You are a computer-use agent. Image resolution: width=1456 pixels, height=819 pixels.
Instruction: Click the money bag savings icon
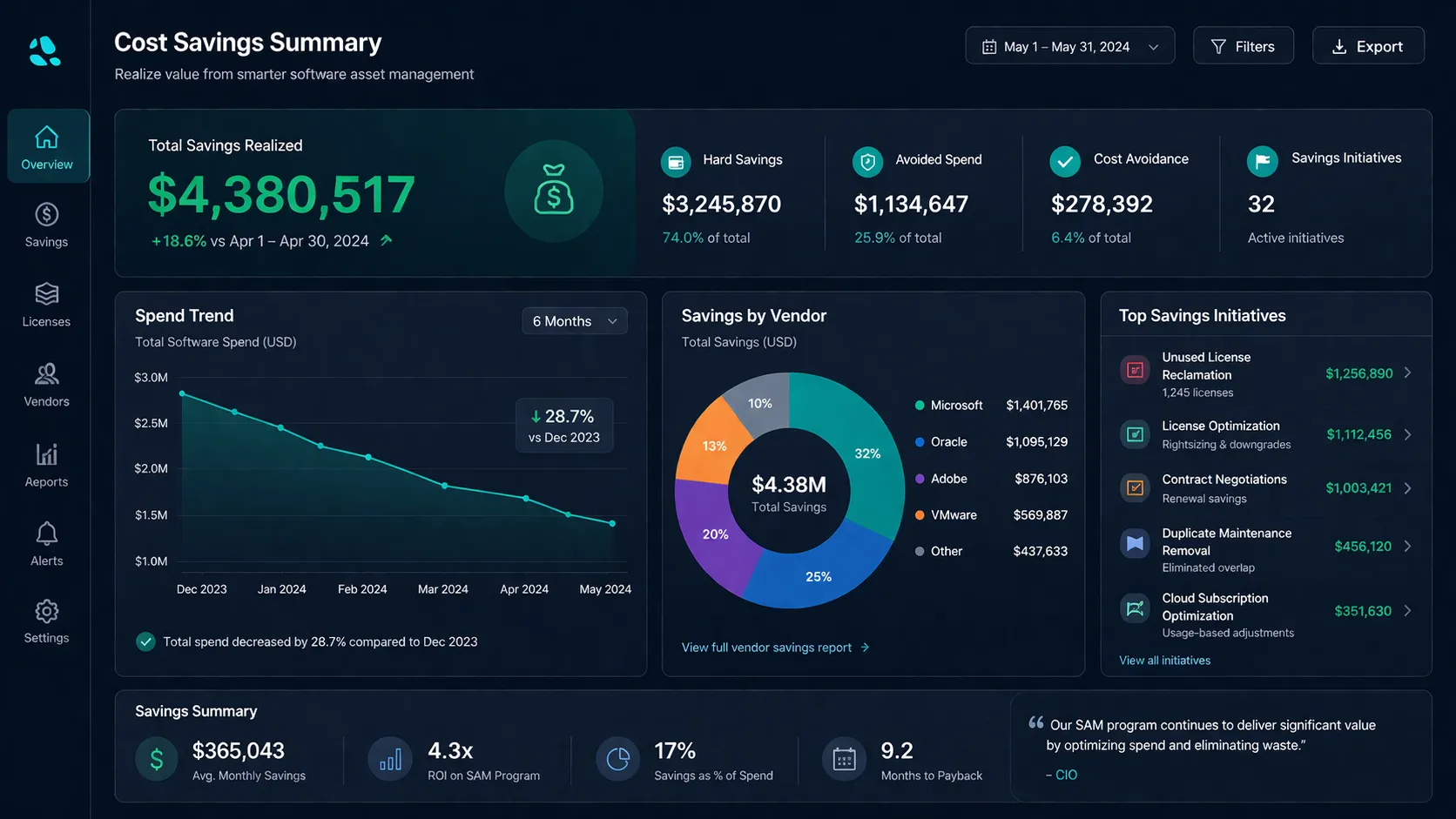point(554,191)
